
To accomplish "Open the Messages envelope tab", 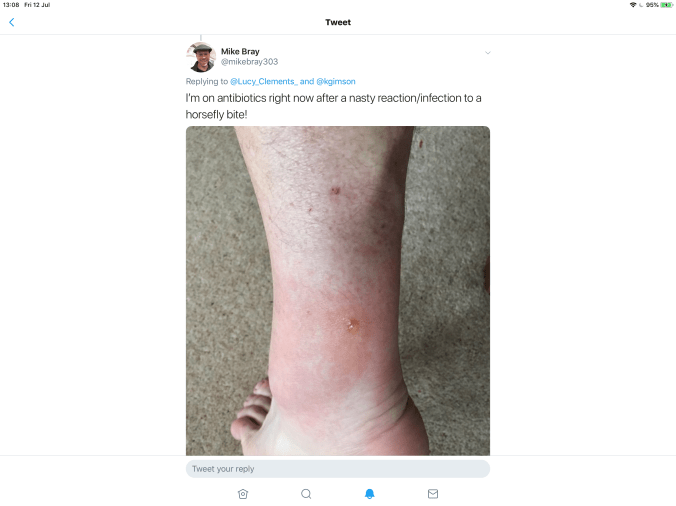I will 433,494.
